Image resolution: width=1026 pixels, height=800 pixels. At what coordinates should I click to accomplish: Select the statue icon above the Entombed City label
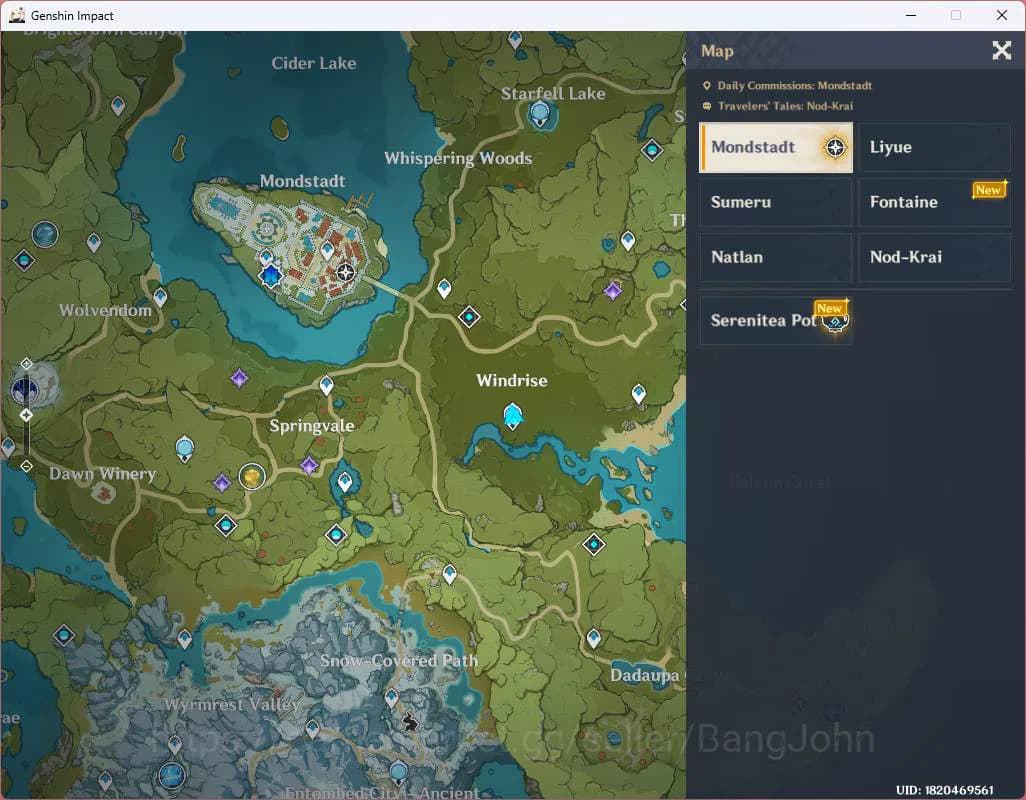399,773
